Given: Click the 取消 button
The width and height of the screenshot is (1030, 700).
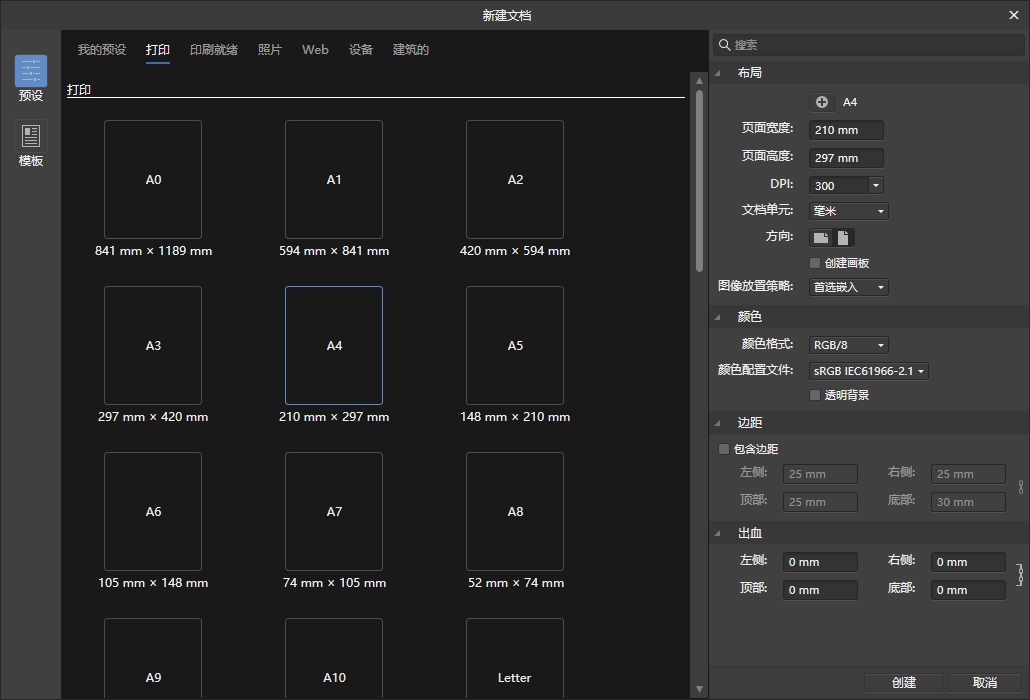Looking at the screenshot, I should (x=984, y=682).
